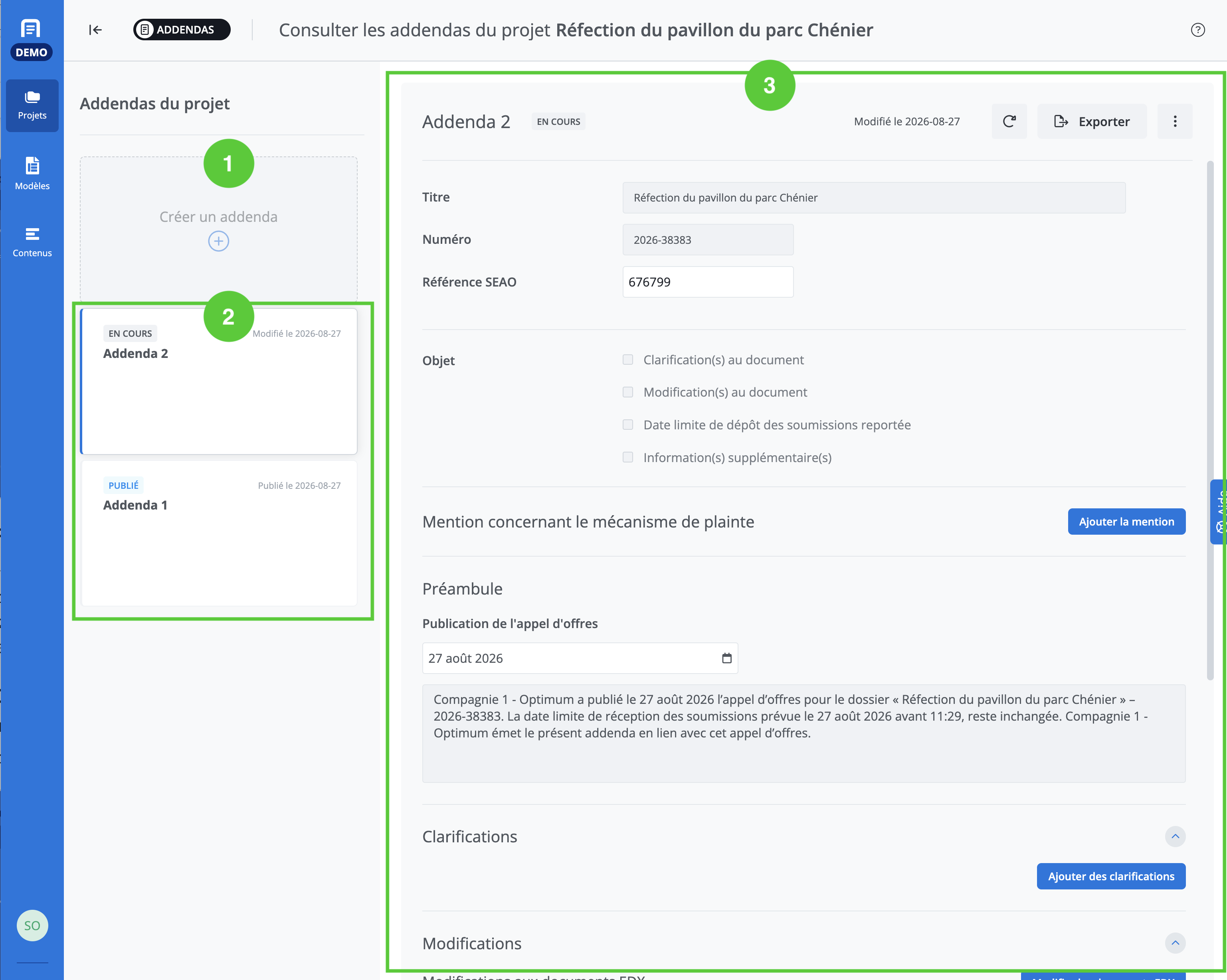Check Clarification(s) au document
The height and width of the screenshot is (980, 1227).
pyautogui.click(x=628, y=360)
